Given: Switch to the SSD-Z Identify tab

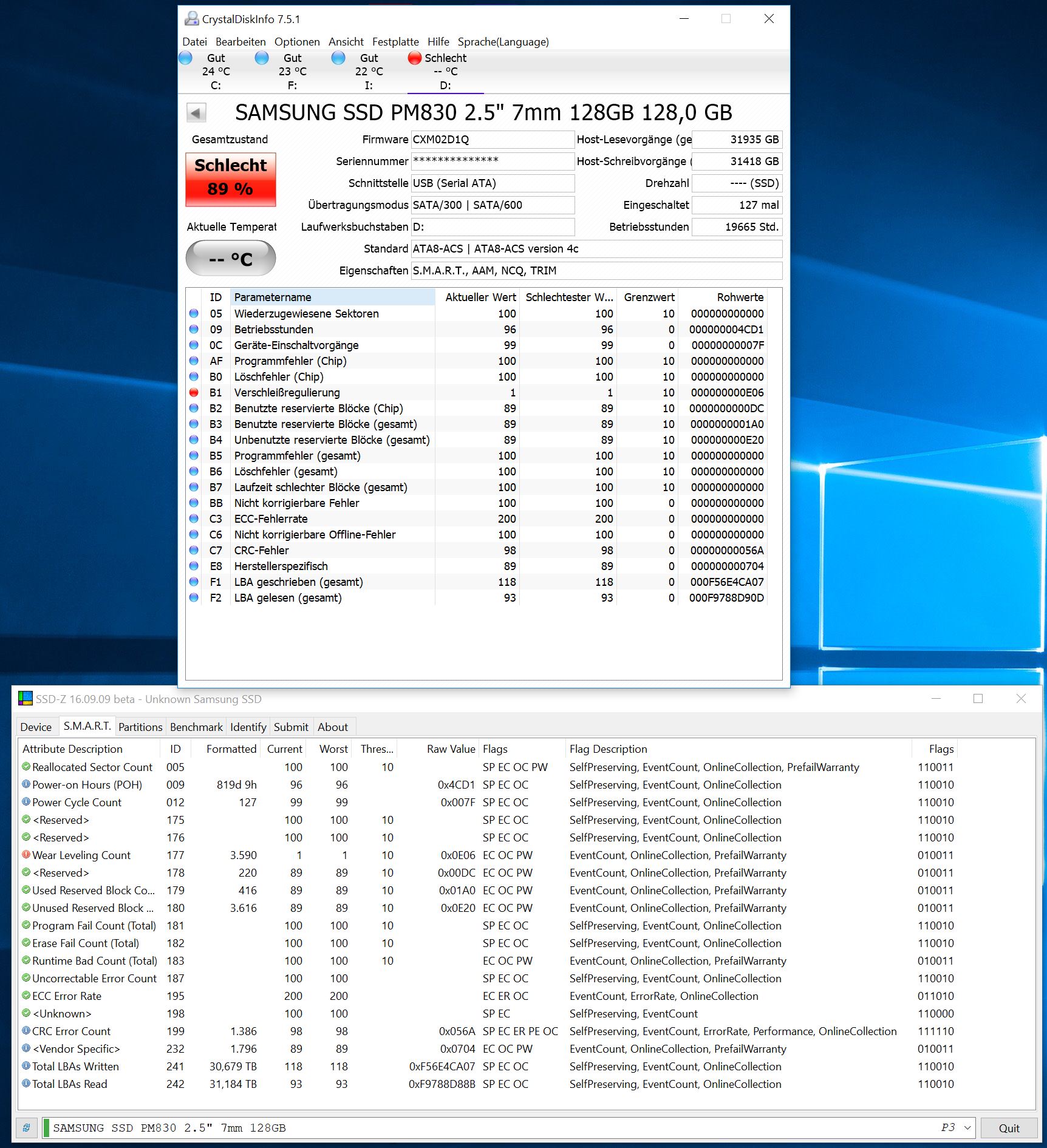Looking at the screenshot, I should (248, 727).
